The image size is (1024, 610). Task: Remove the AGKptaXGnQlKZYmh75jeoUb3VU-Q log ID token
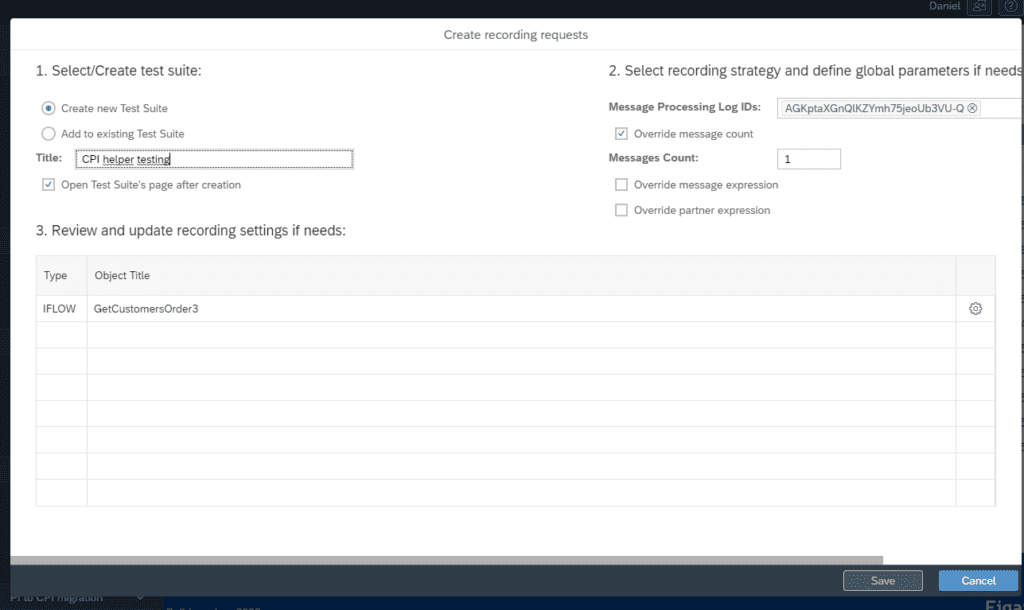click(x=972, y=108)
